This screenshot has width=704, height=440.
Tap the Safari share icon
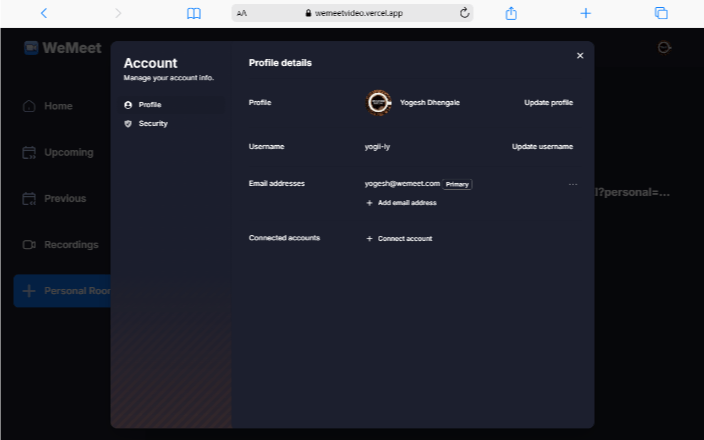click(x=511, y=13)
